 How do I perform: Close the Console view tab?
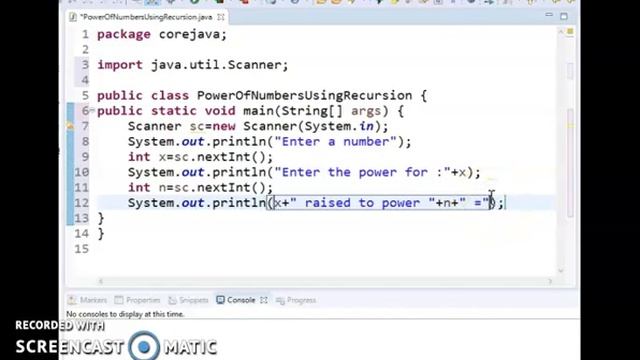(x=264, y=300)
